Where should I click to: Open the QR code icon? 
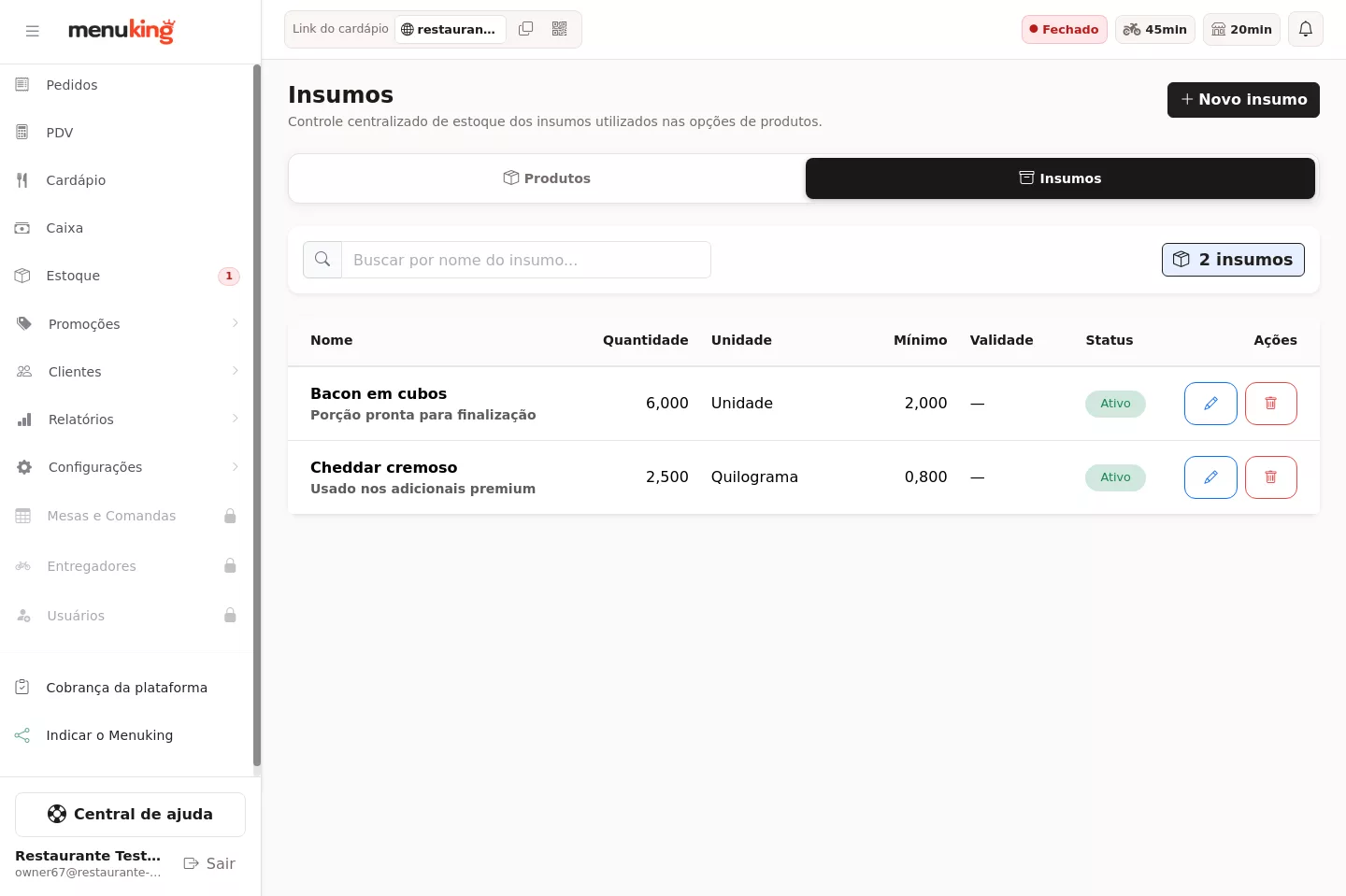coord(559,29)
